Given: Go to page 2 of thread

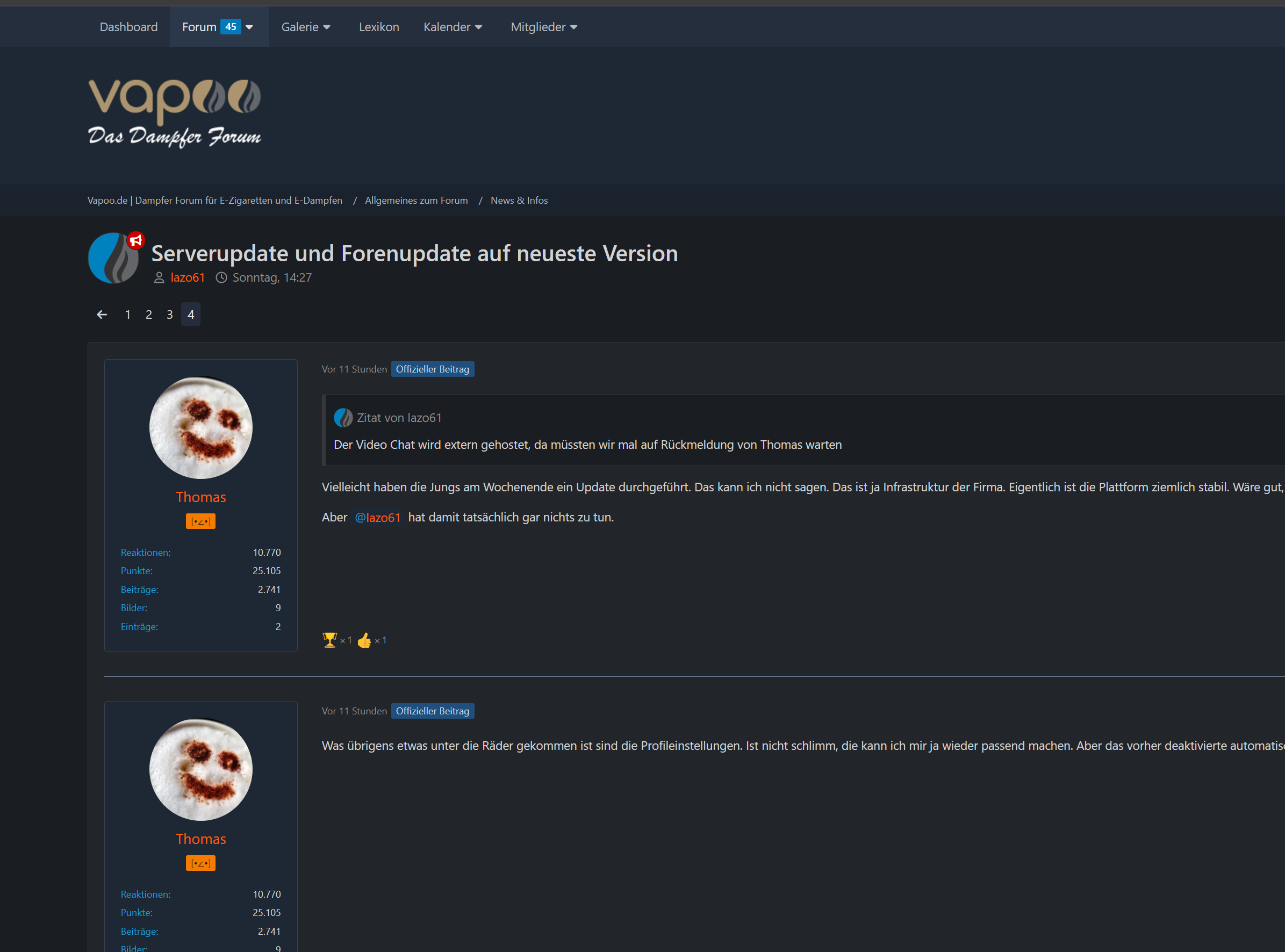Looking at the screenshot, I should 149,314.
